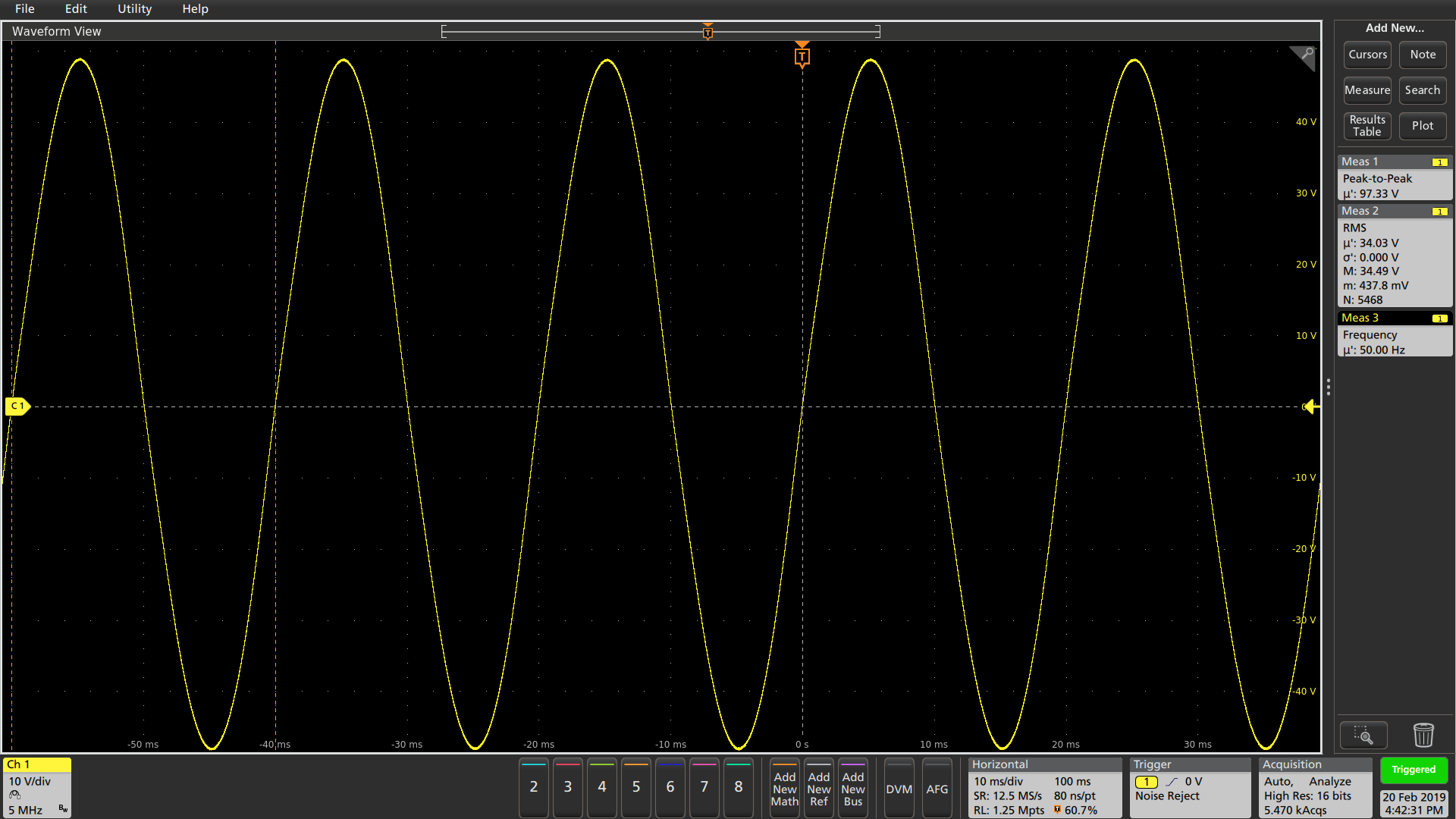
Task: Click Add New Math
Action: [x=785, y=788]
